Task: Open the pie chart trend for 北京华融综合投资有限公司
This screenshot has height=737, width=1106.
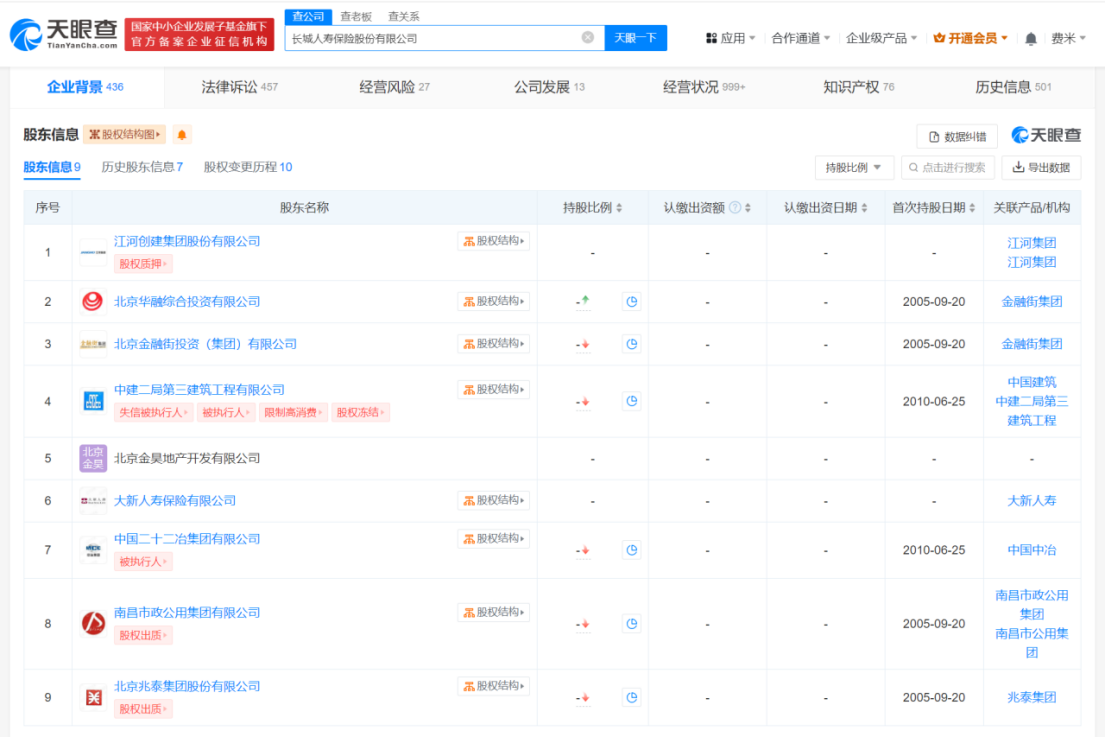Action: [x=631, y=302]
